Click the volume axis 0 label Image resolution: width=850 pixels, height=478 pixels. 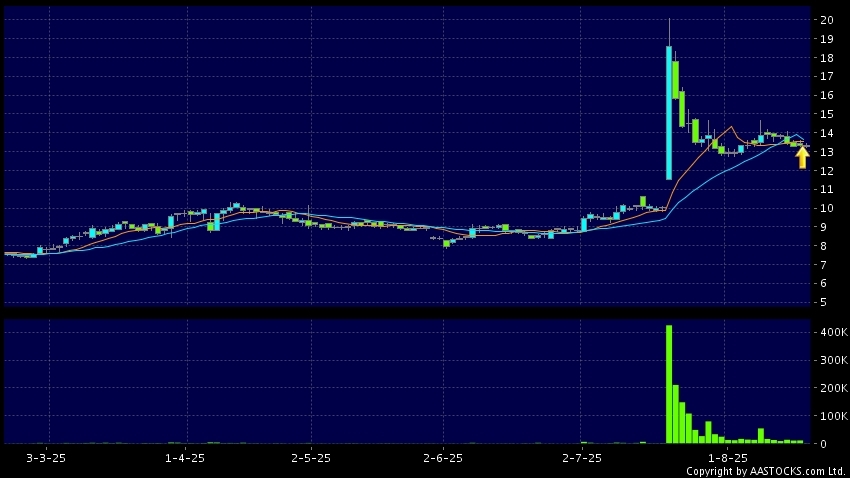click(823, 444)
